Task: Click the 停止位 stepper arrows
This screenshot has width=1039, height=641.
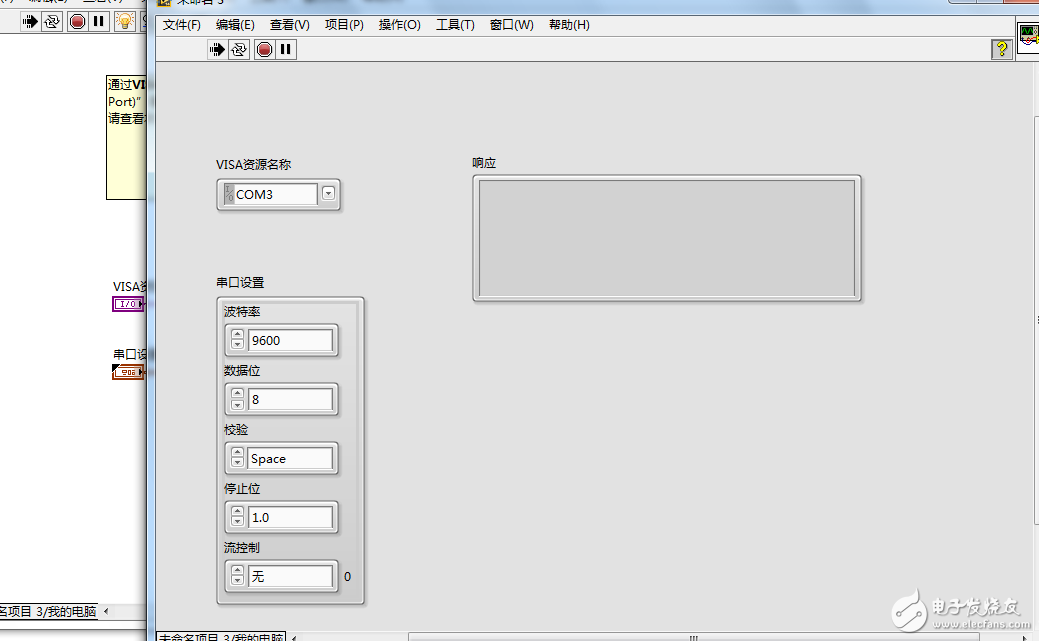Action: tap(237, 517)
